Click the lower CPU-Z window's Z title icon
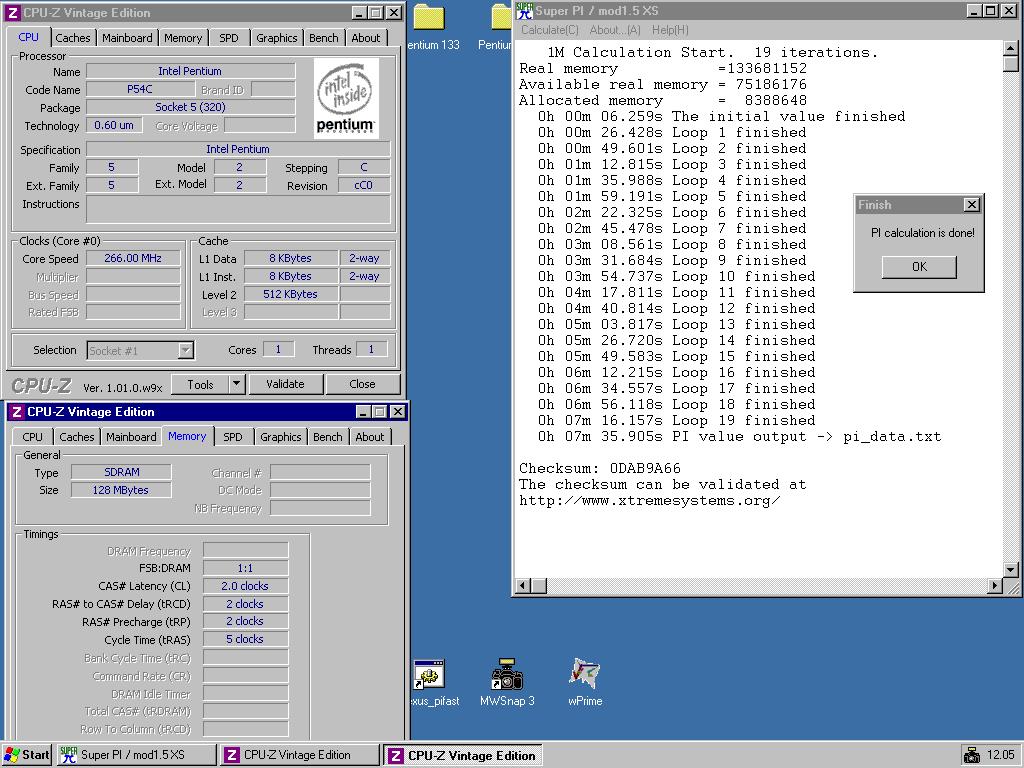1024x768 pixels. pos(17,412)
